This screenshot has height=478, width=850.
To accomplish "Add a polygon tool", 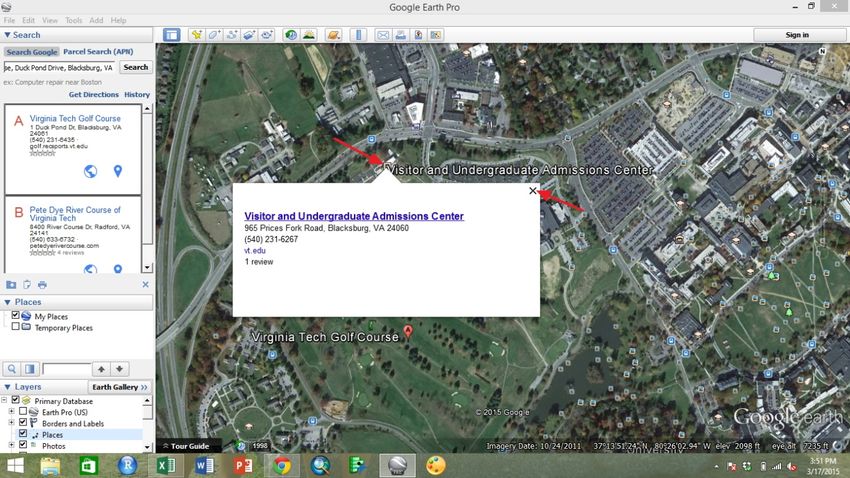I will tap(214, 35).
